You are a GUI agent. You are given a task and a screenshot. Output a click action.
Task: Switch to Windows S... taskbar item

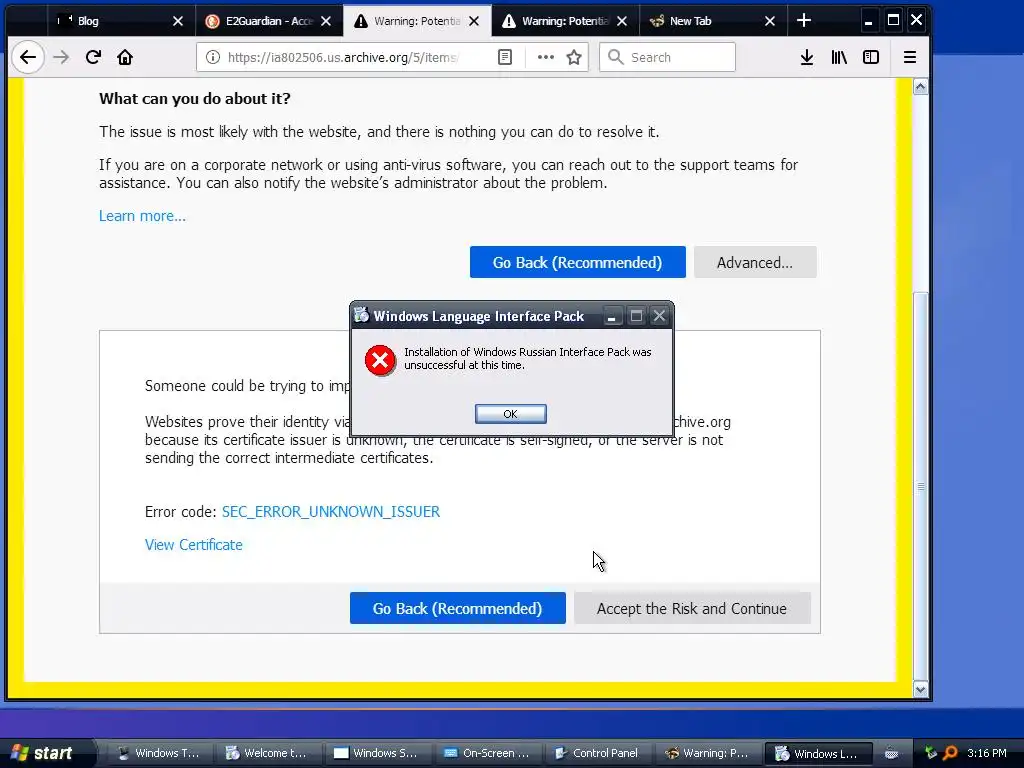375,753
